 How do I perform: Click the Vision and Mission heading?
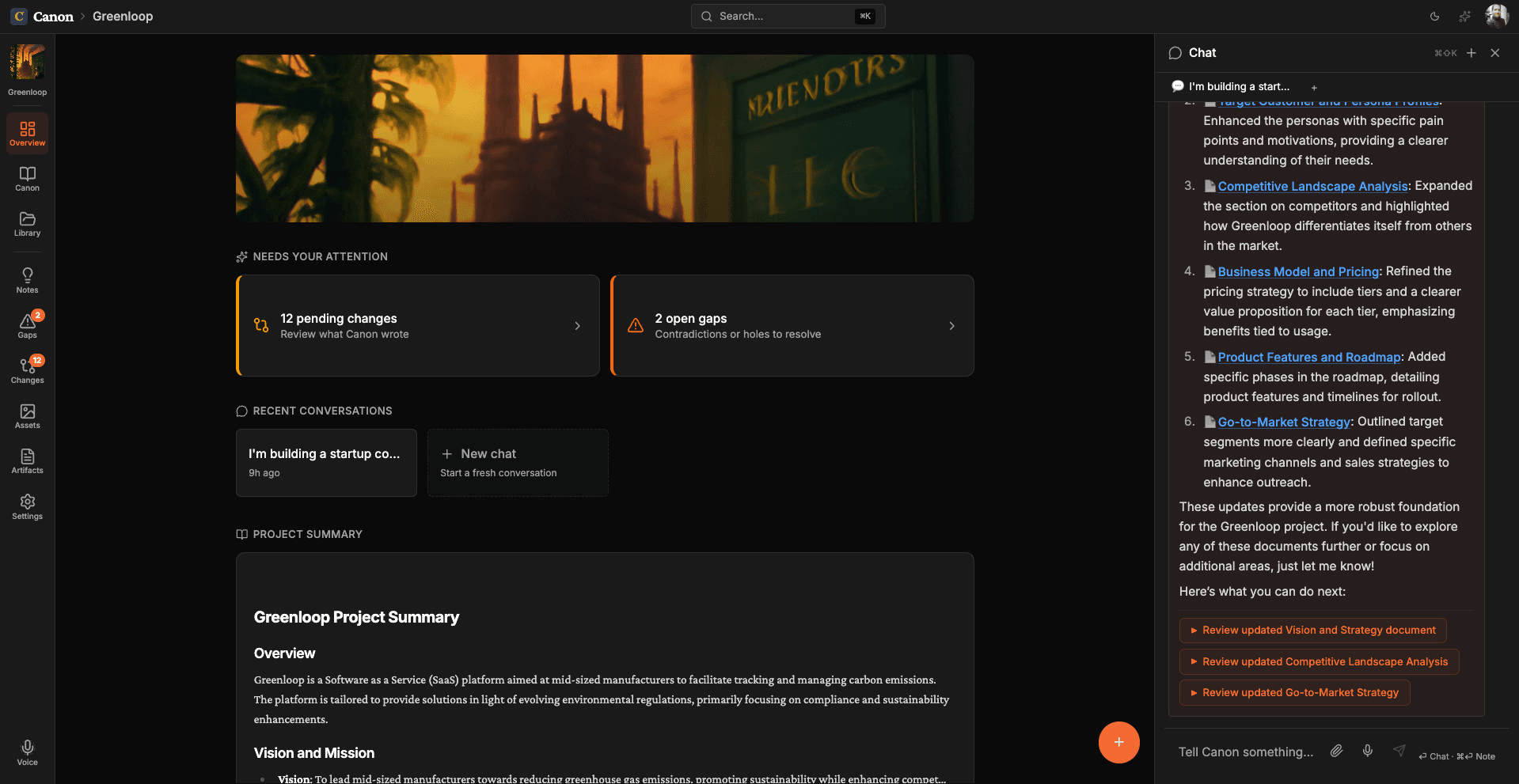[314, 753]
